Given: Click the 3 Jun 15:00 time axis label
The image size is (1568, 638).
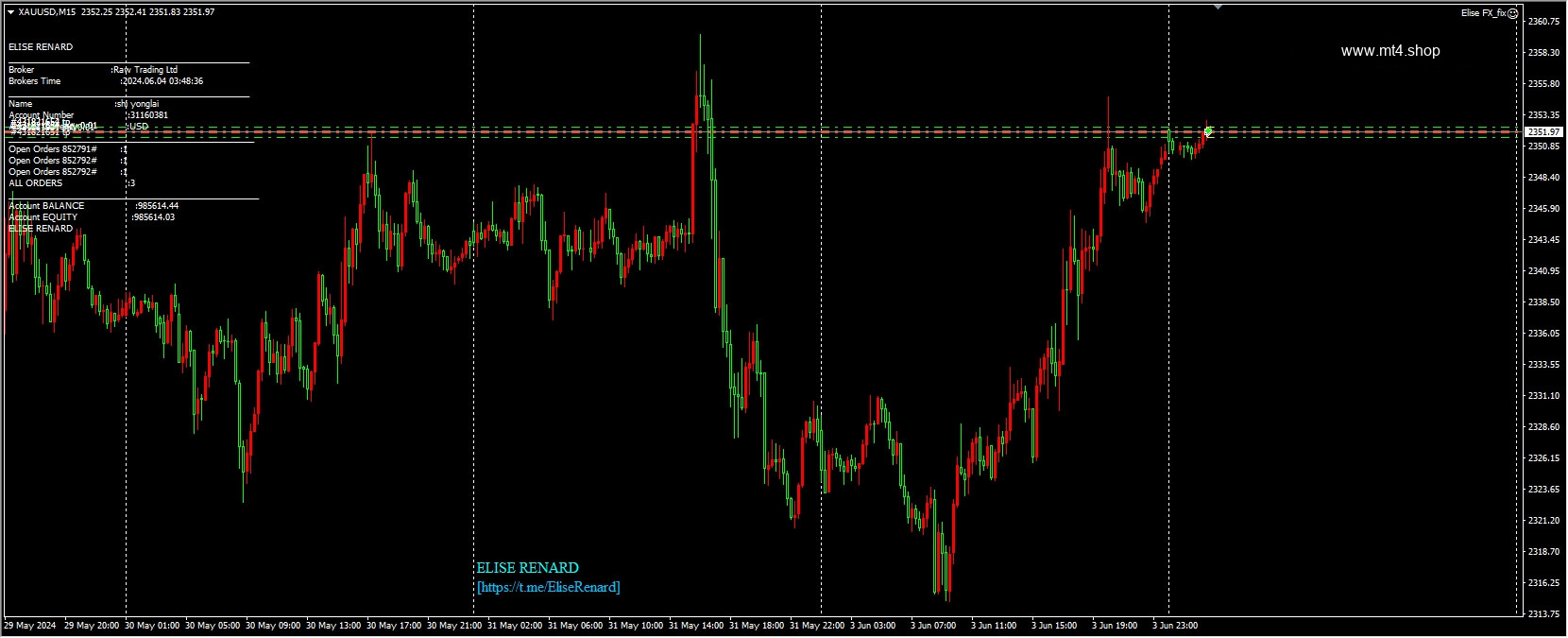Looking at the screenshot, I should point(1054,626).
